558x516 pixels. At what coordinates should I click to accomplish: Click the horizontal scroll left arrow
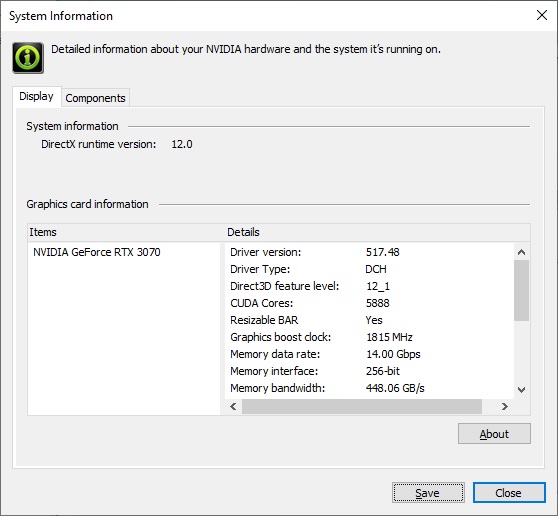233,406
